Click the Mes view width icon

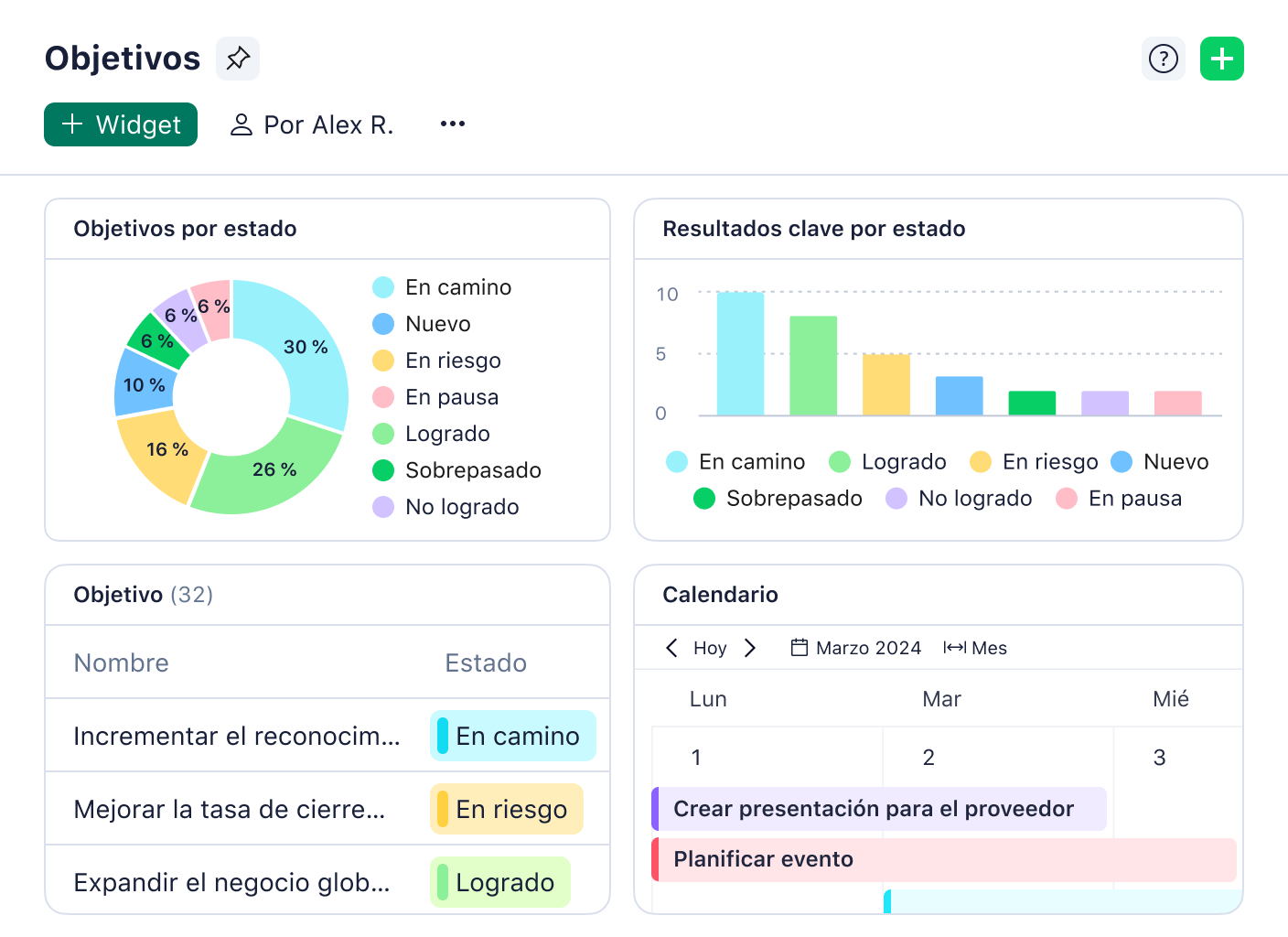[x=957, y=647]
